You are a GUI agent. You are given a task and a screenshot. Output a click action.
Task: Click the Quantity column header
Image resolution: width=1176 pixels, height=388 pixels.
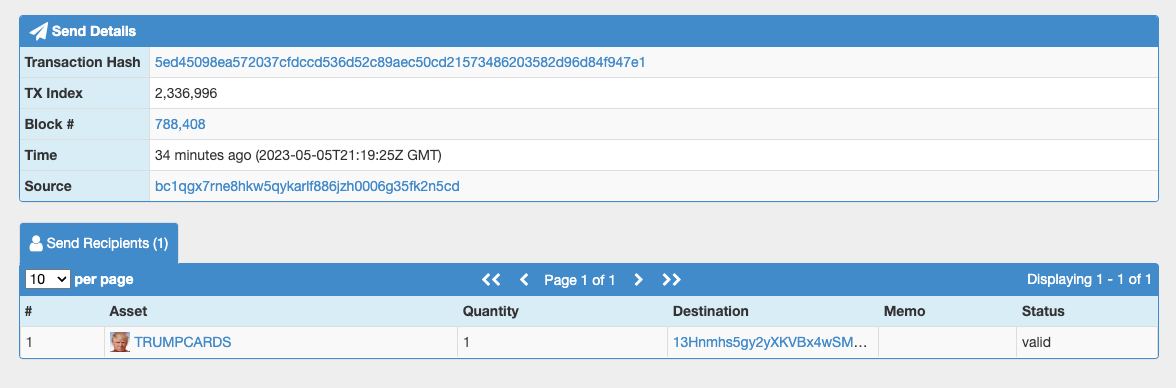pyautogui.click(x=490, y=311)
